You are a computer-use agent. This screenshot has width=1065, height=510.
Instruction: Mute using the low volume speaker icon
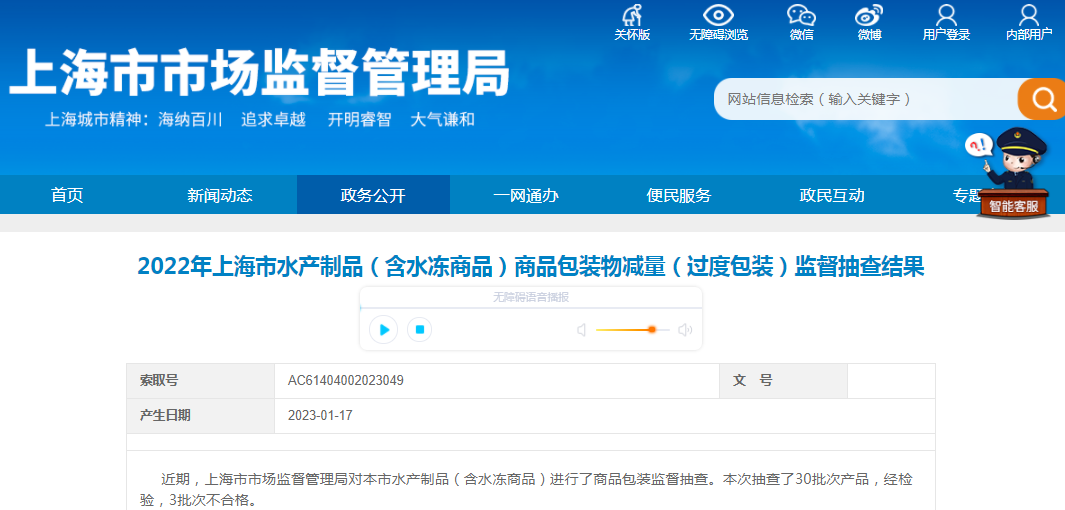[x=581, y=330]
